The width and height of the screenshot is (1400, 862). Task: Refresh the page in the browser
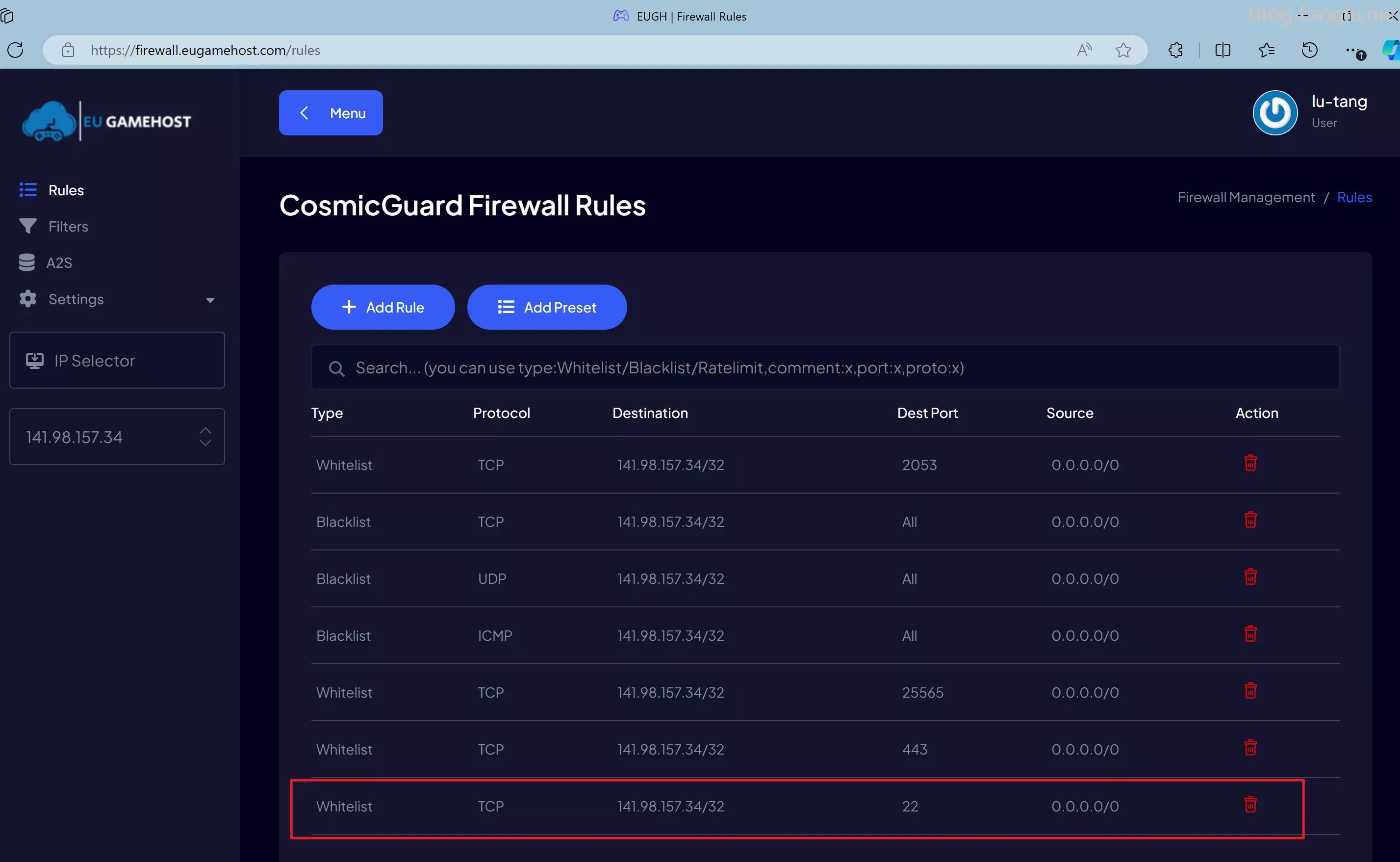[x=15, y=50]
